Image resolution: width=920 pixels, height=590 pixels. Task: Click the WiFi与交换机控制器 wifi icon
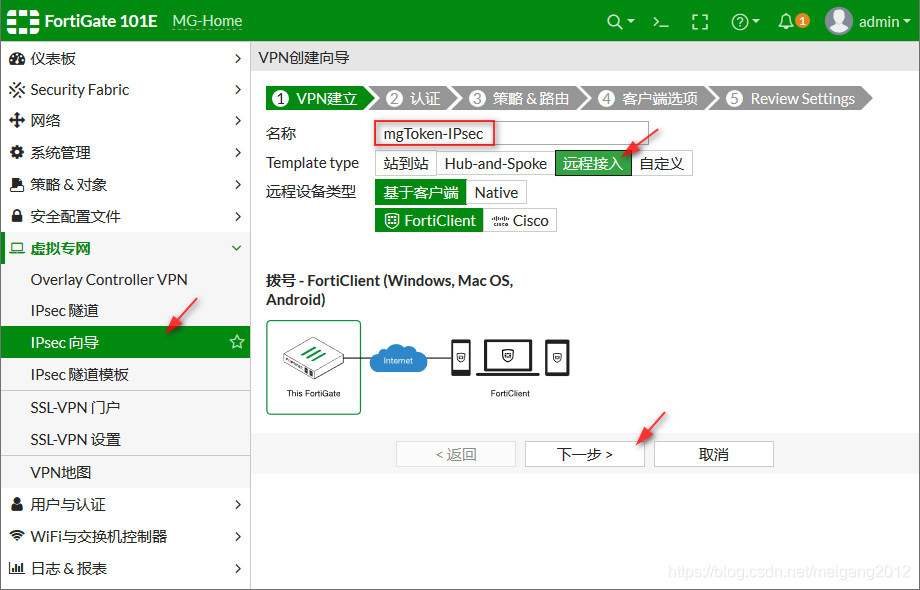[17, 536]
